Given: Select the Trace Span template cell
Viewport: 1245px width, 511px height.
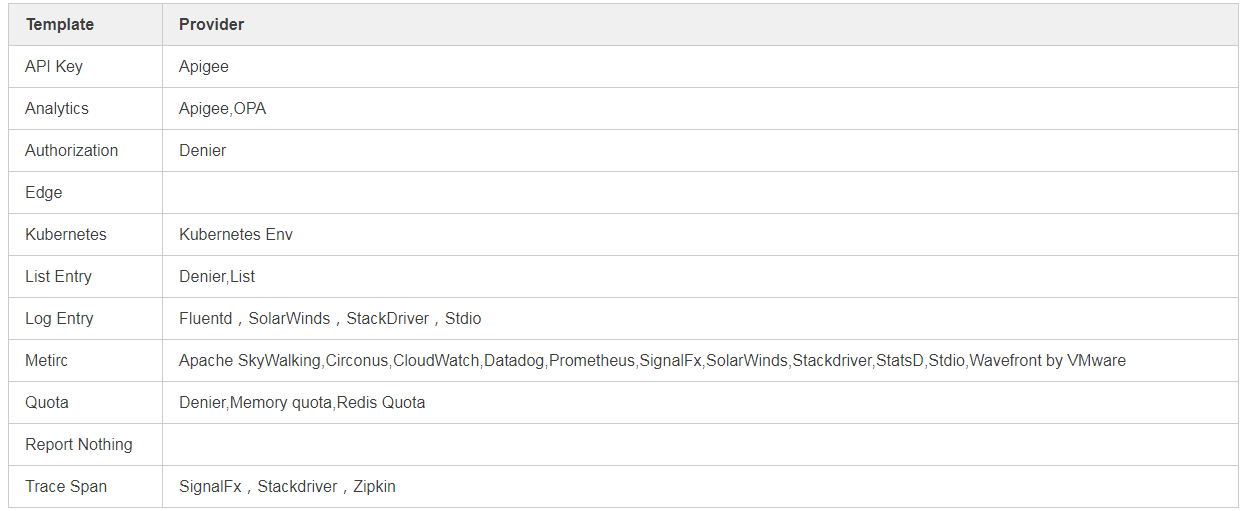Looking at the screenshot, I should tap(66, 486).
